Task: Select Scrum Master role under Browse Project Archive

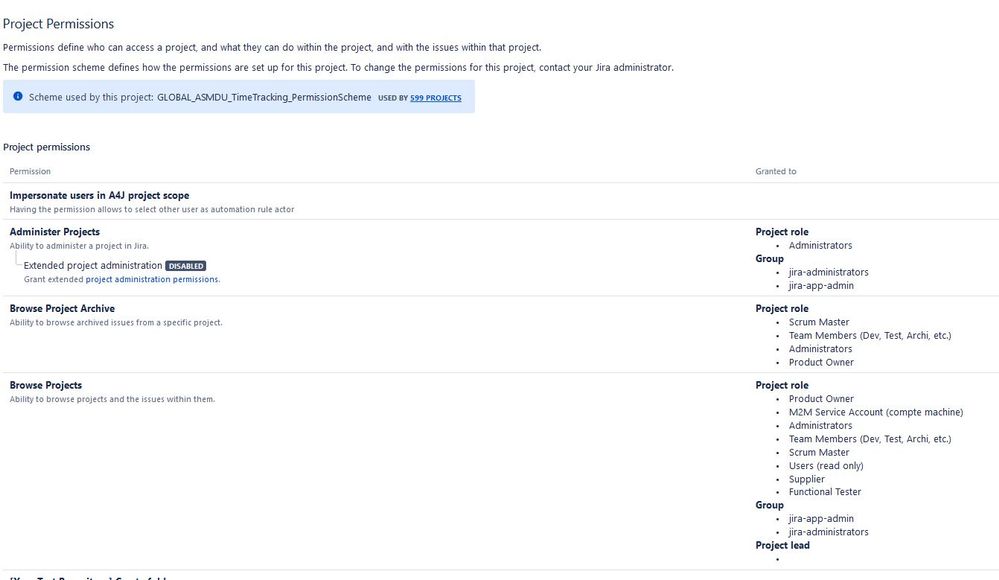Action: [817, 321]
